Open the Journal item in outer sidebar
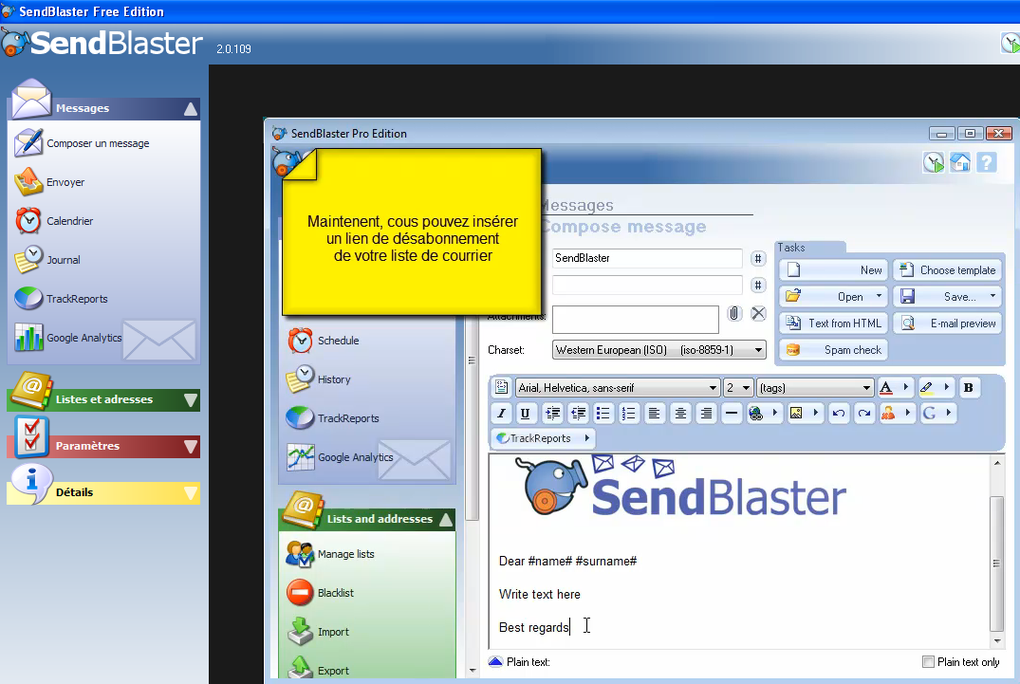Image resolution: width=1020 pixels, height=684 pixels. coord(48,260)
